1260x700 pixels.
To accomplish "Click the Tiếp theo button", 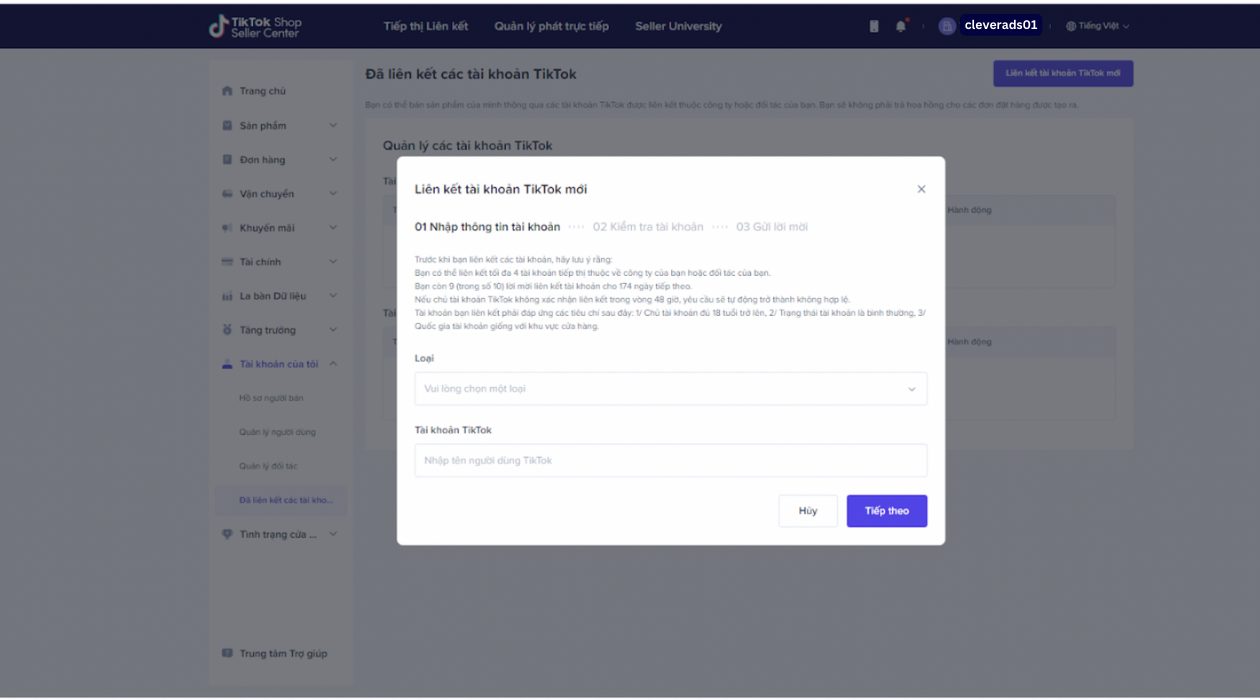I will [887, 511].
